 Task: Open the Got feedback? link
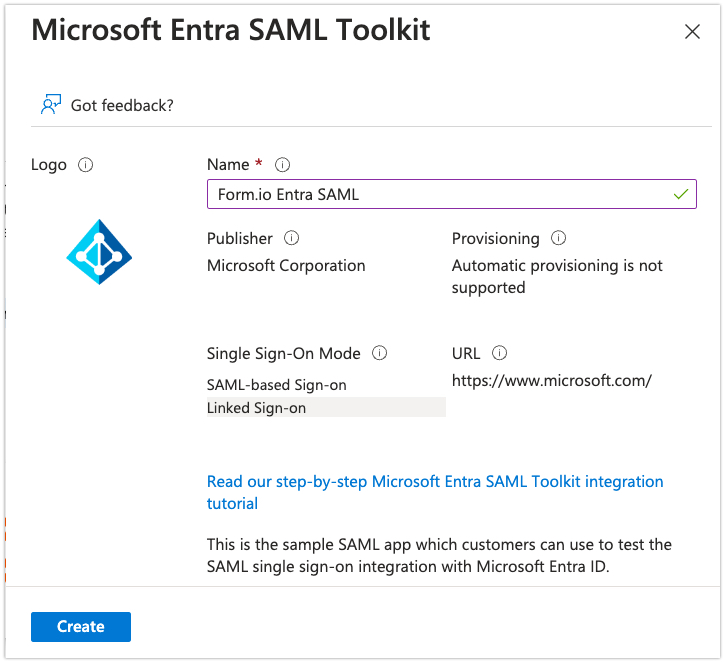tap(122, 105)
